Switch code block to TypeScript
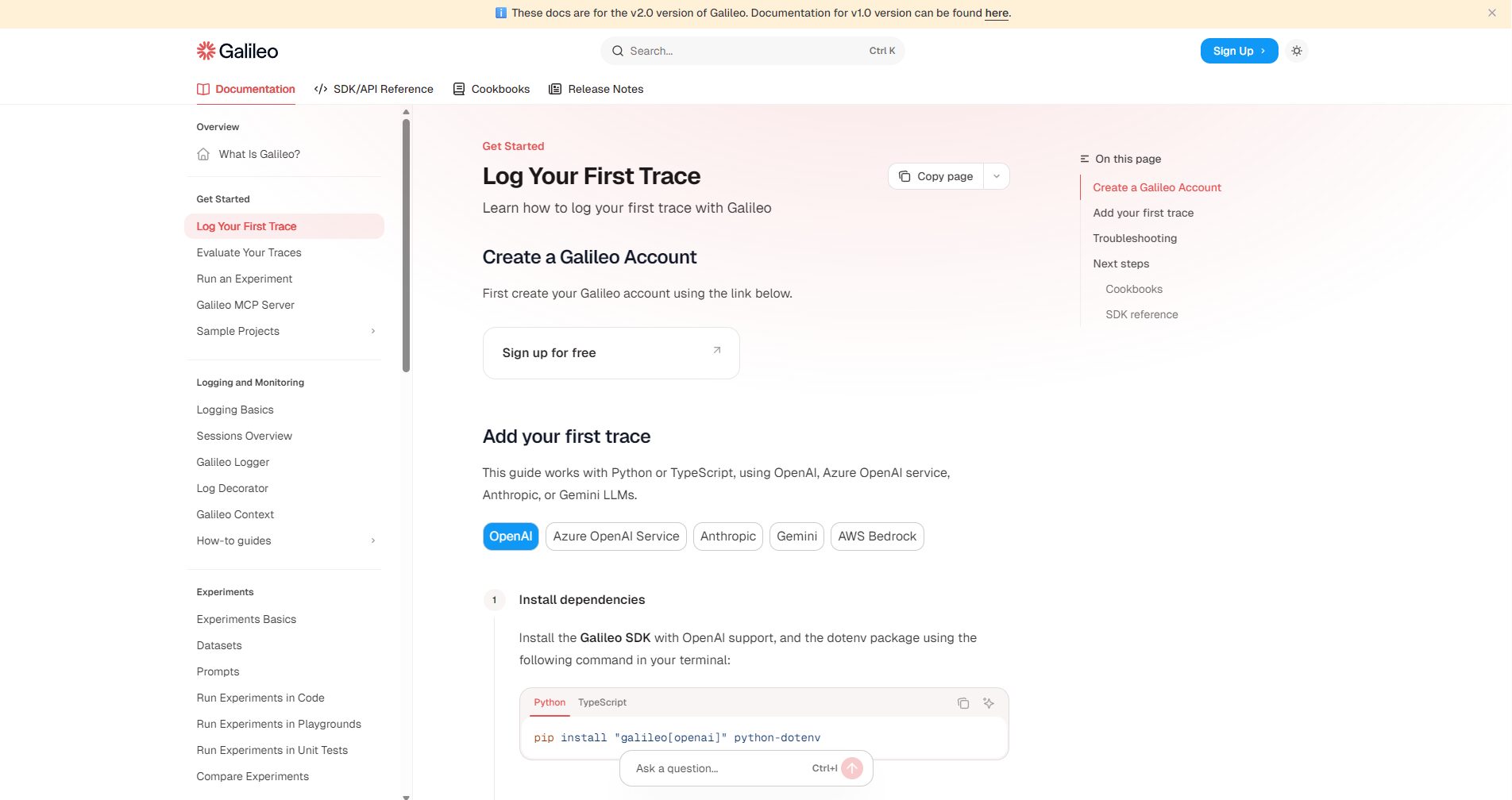This screenshot has height=800, width=1512. [602, 702]
